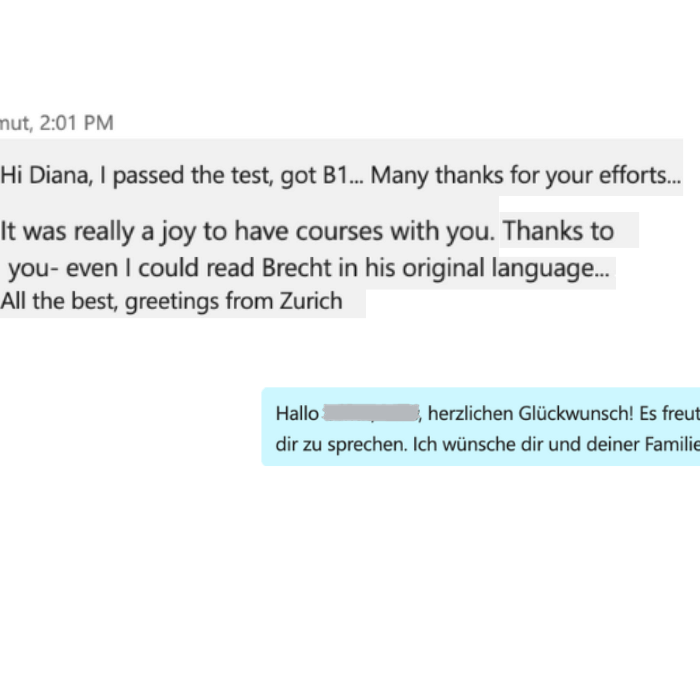This screenshot has height=700, width=700.
Task: Click the "Thanks to" text segment
Action: (558, 232)
